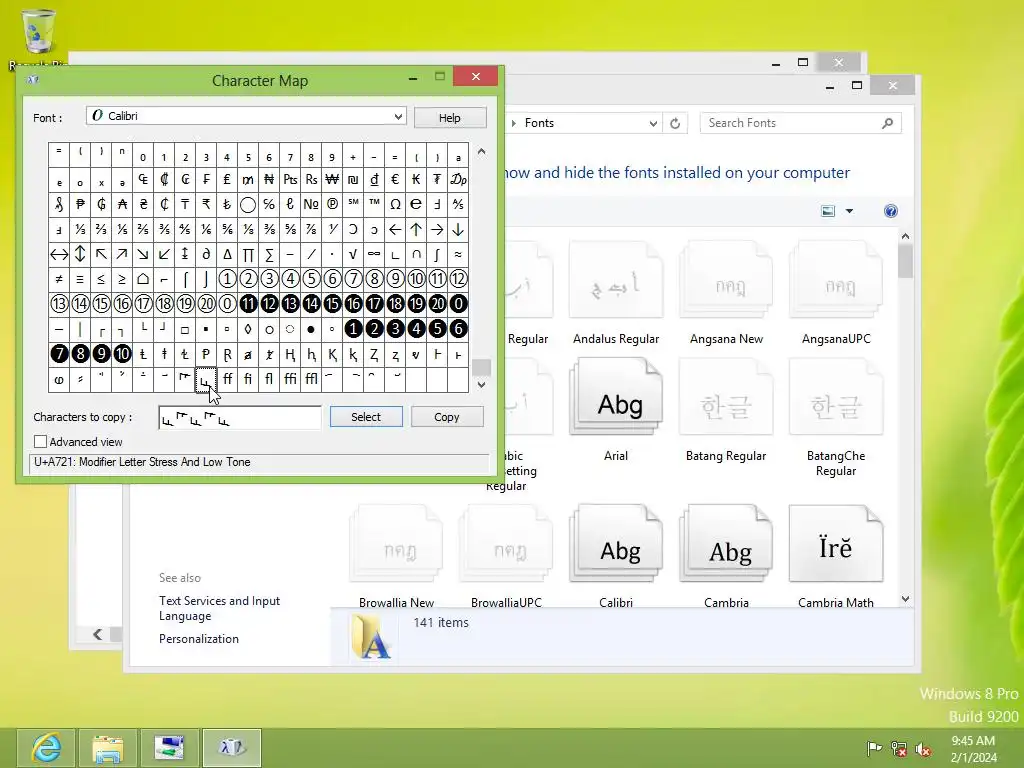Enable the Advanced view checkbox
Image resolution: width=1024 pixels, height=768 pixels.
click(40, 441)
